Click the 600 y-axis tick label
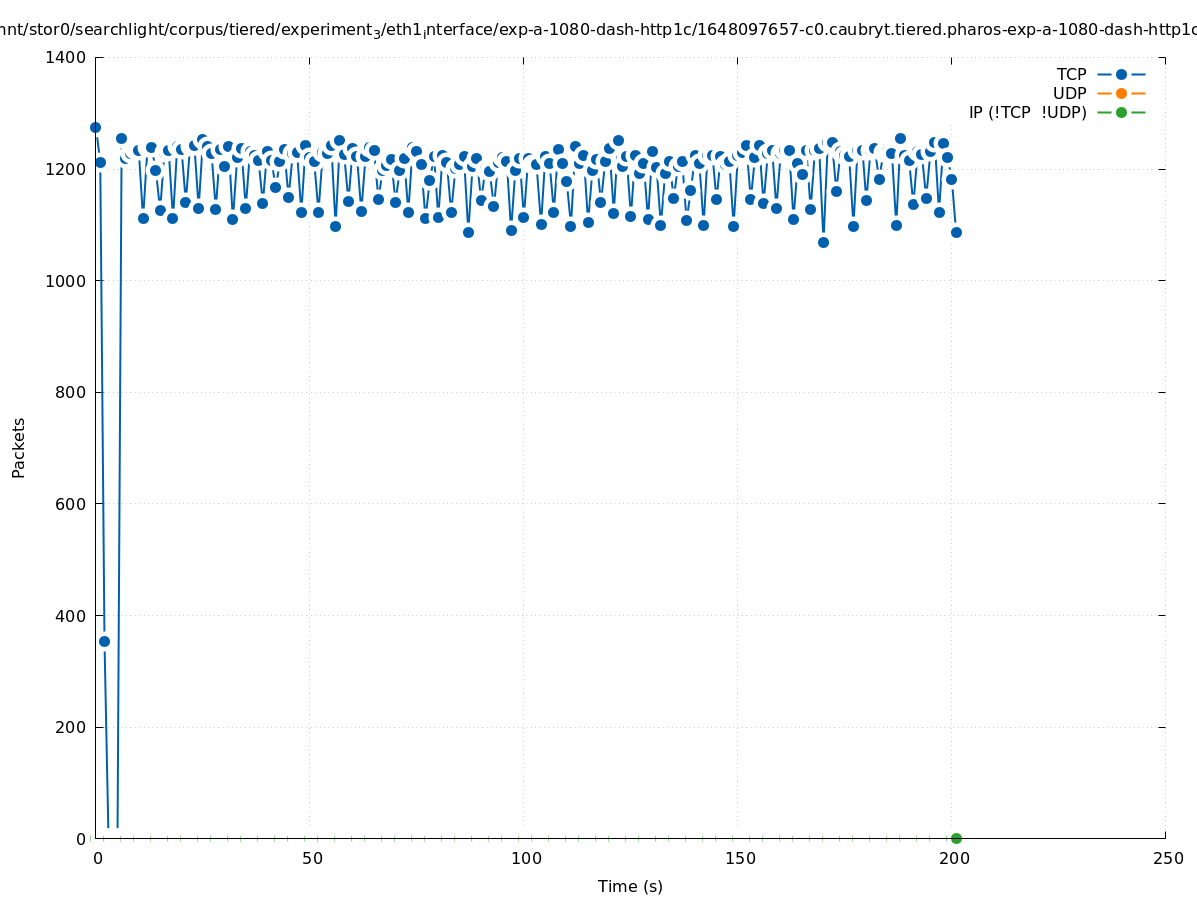The image size is (1197, 900). click(70, 504)
